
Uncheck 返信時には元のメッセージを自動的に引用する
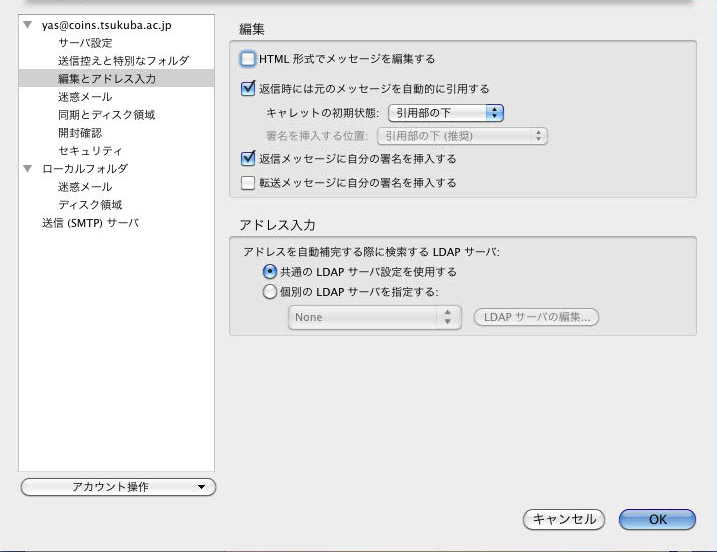pos(247,88)
